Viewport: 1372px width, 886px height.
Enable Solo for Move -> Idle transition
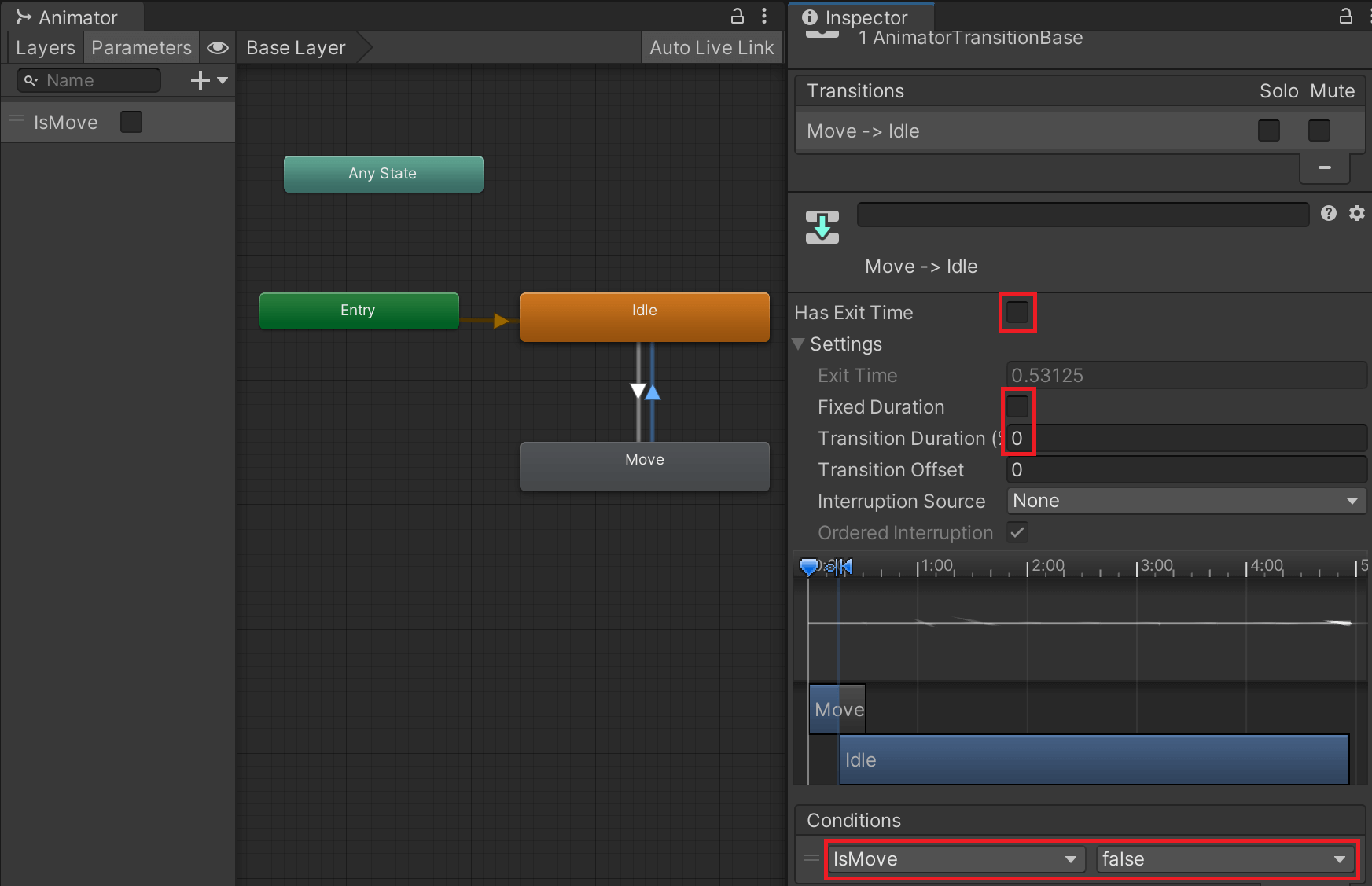(1269, 131)
